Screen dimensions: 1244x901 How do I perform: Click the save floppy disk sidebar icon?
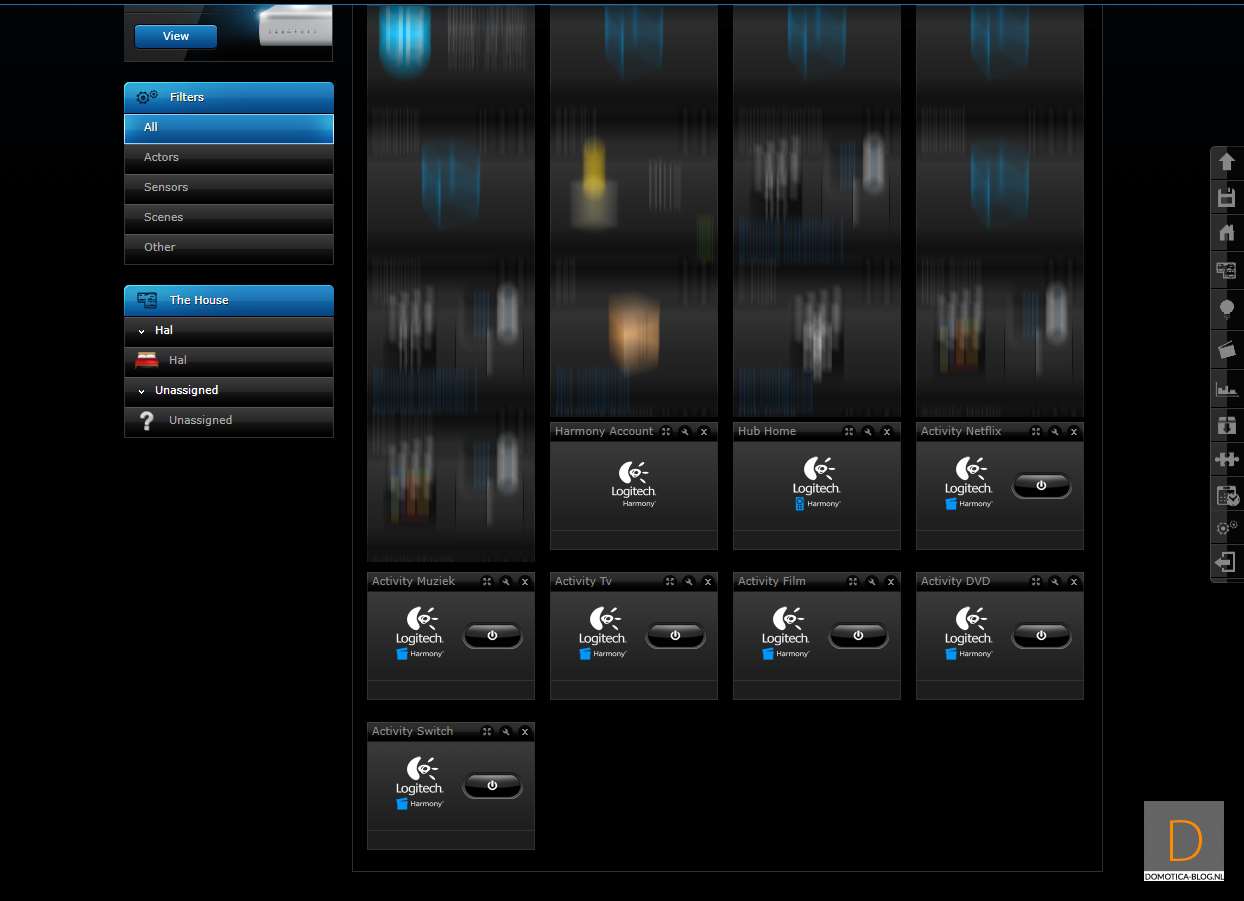pyautogui.click(x=1226, y=198)
